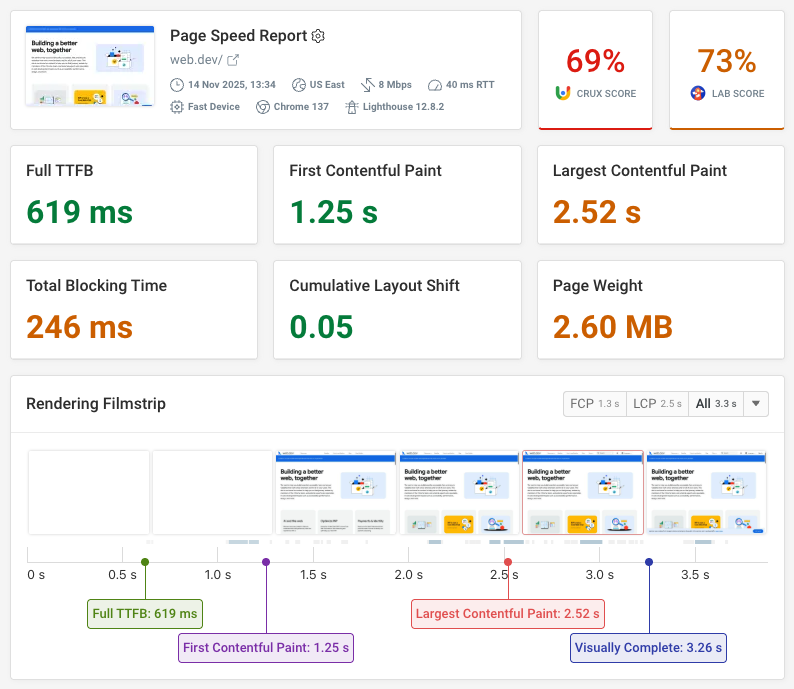Open the 69% CrUX Score card
The height and width of the screenshot is (689, 794).
[x=596, y=70]
